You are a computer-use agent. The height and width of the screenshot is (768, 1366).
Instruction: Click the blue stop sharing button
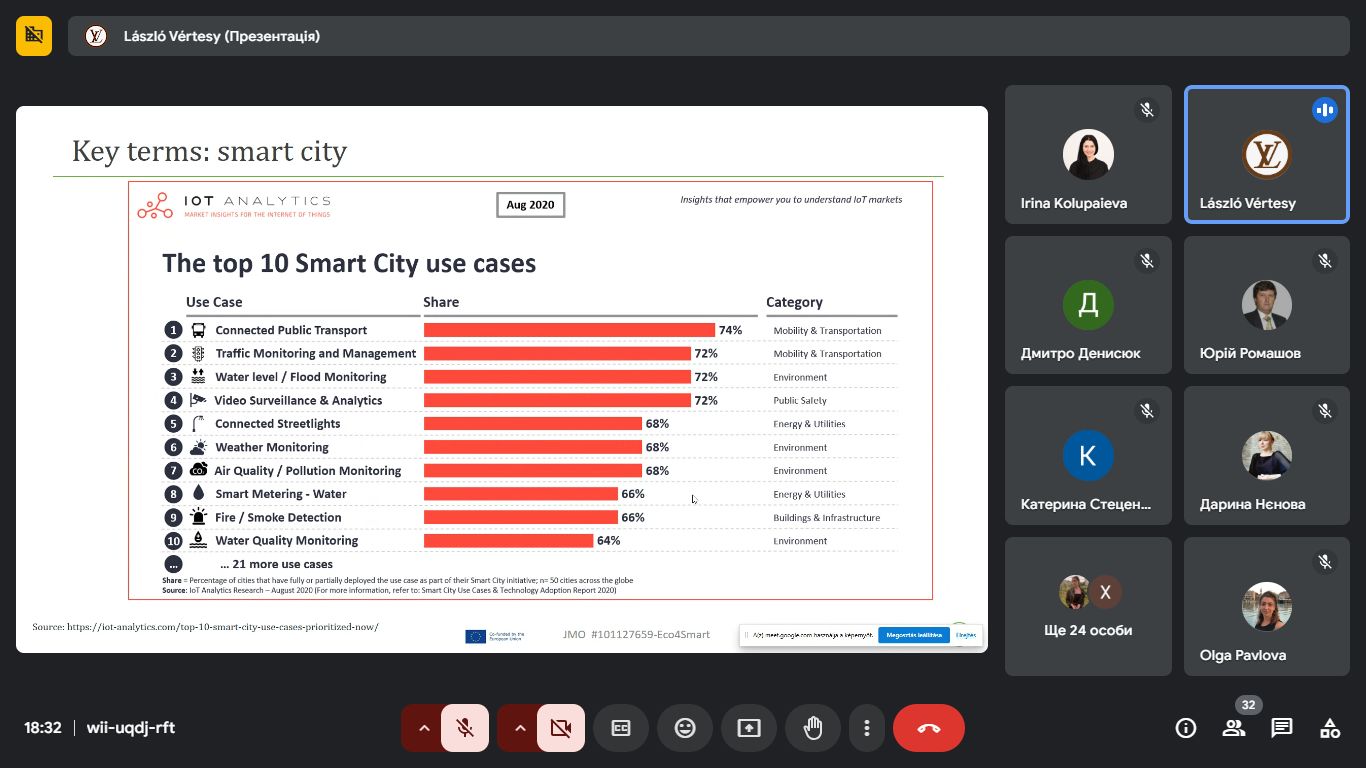[x=913, y=635]
